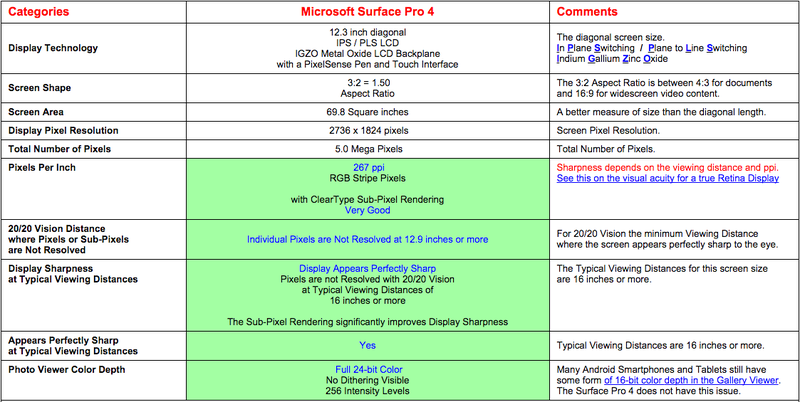Select the 3:2 = 1.50 value

[x=367, y=83]
